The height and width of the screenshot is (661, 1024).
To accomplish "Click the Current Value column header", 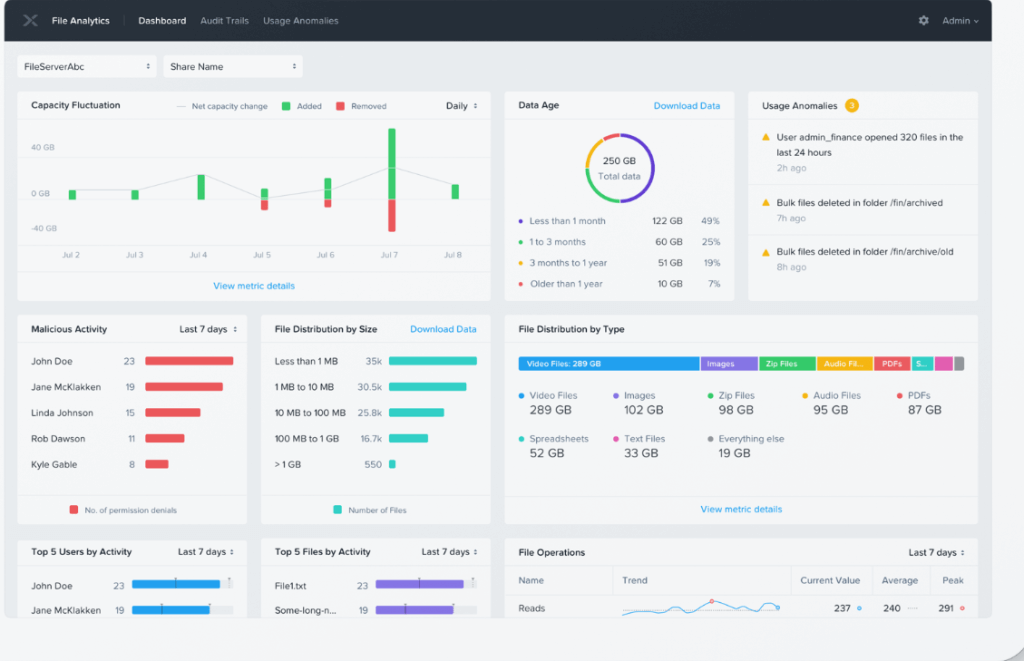I will [830, 580].
